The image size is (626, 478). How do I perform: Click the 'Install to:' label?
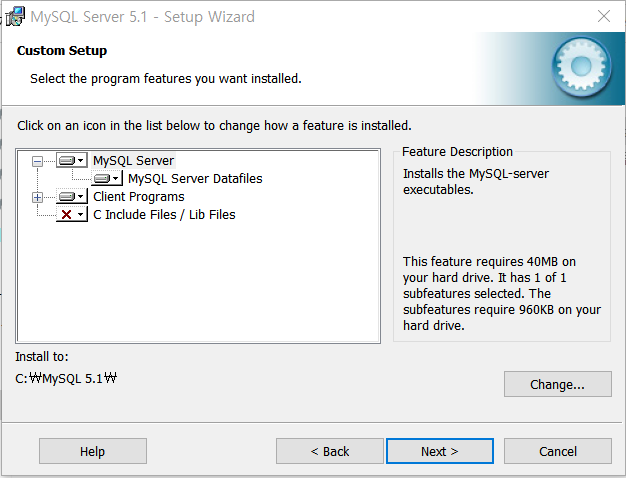[x=42, y=356]
